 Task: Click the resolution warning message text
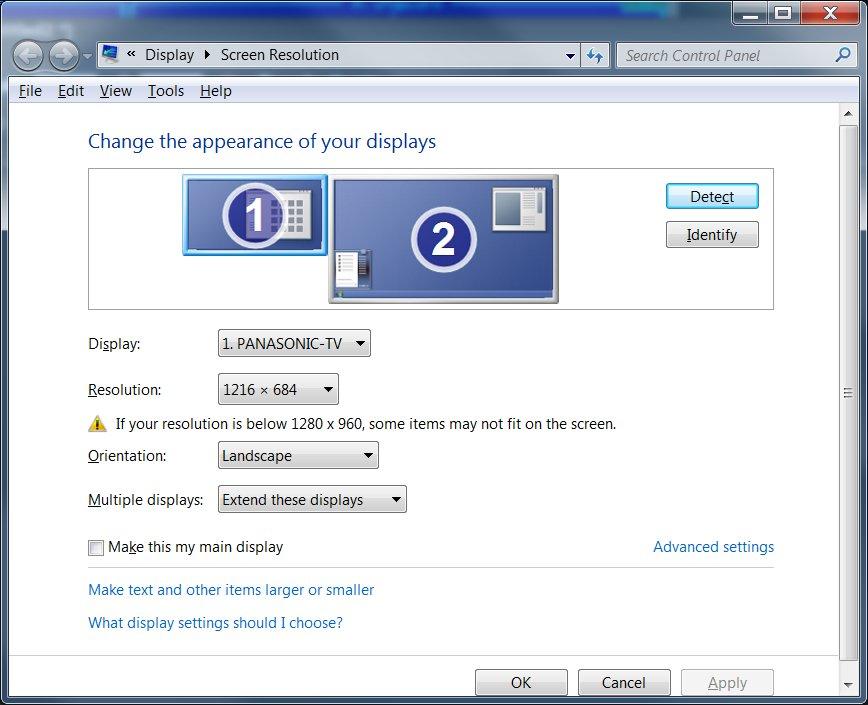[x=365, y=424]
